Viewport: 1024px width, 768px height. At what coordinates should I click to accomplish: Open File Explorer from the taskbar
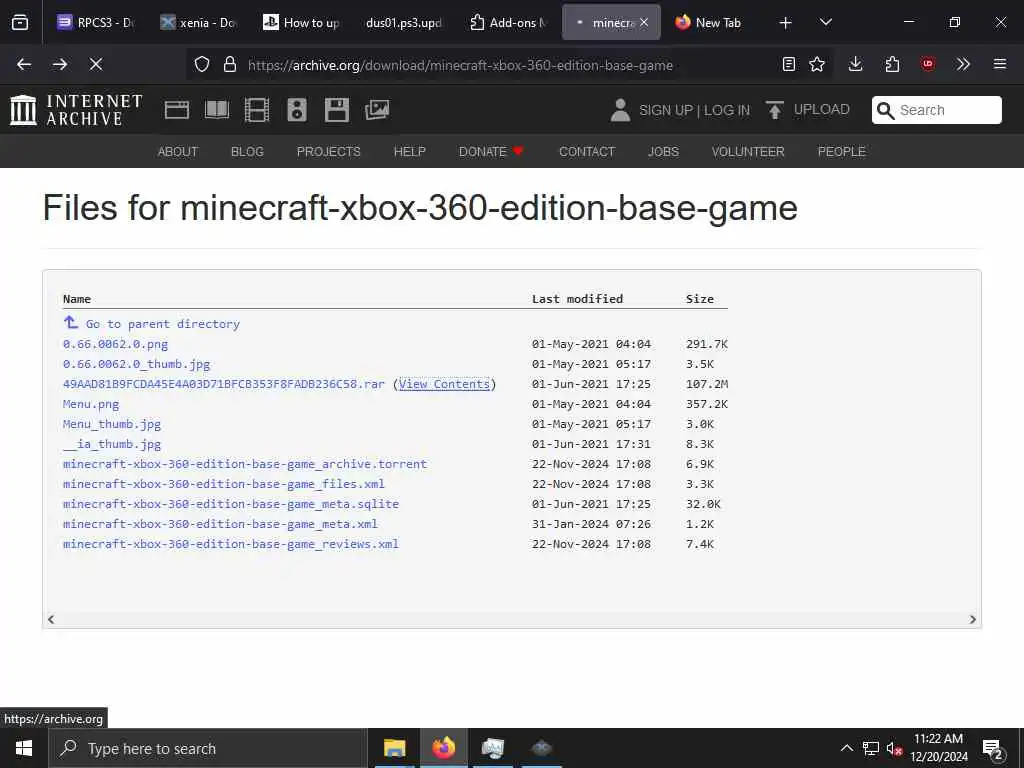point(394,748)
